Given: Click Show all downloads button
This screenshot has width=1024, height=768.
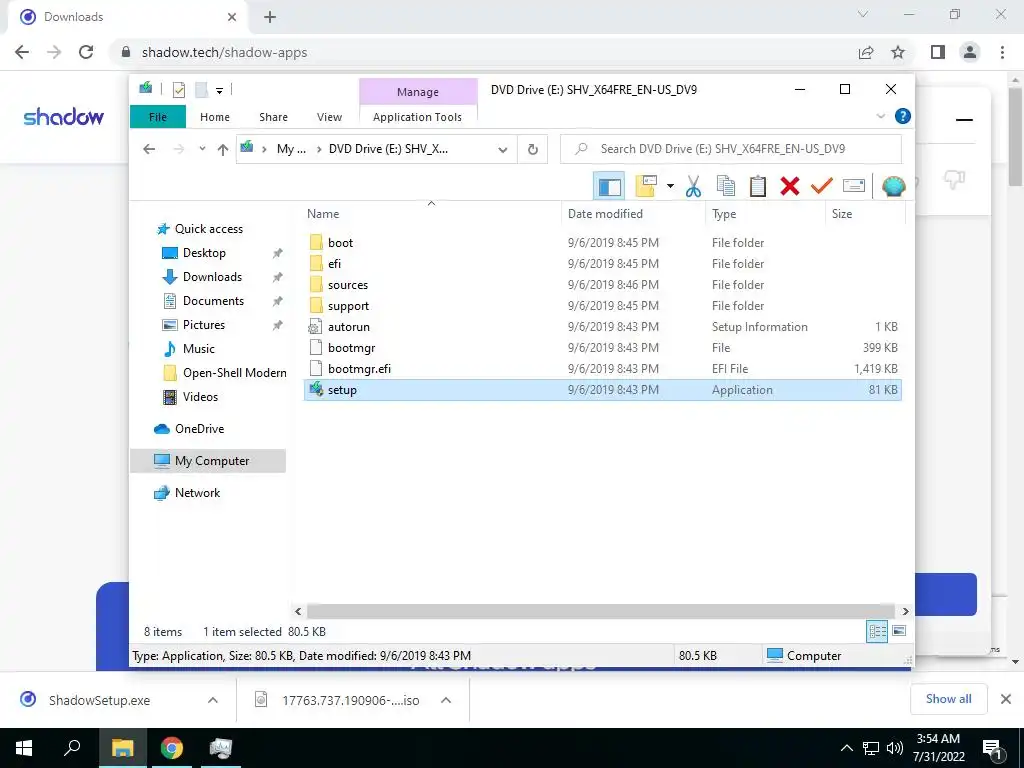Looking at the screenshot, I should point(948,699).
